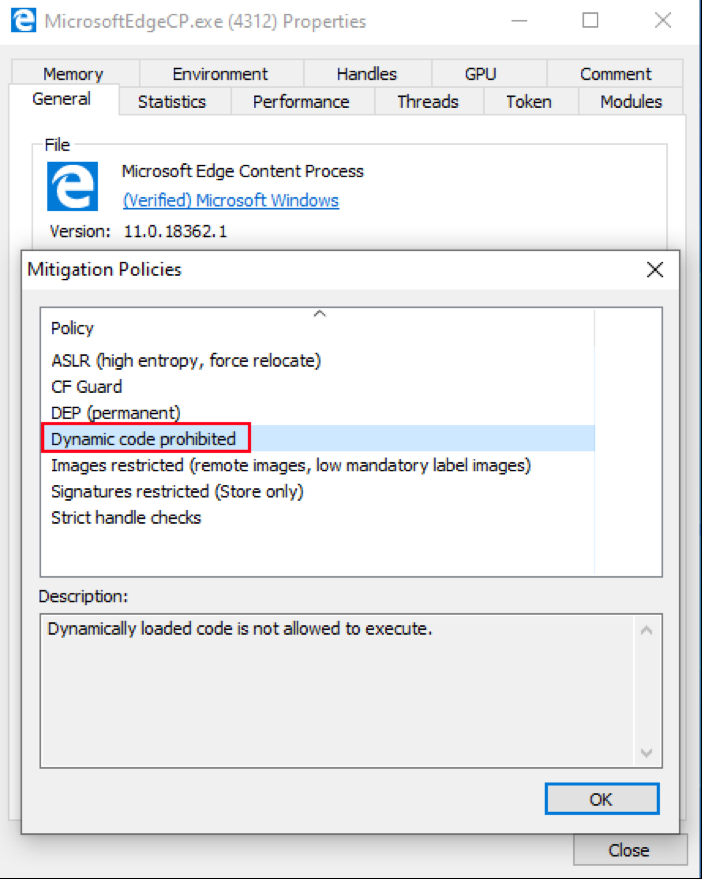Image resolution: width=702 pixels, height=879 pixels.
Task: Click the description scrollbar down arrow
Action: coord(646,752)
